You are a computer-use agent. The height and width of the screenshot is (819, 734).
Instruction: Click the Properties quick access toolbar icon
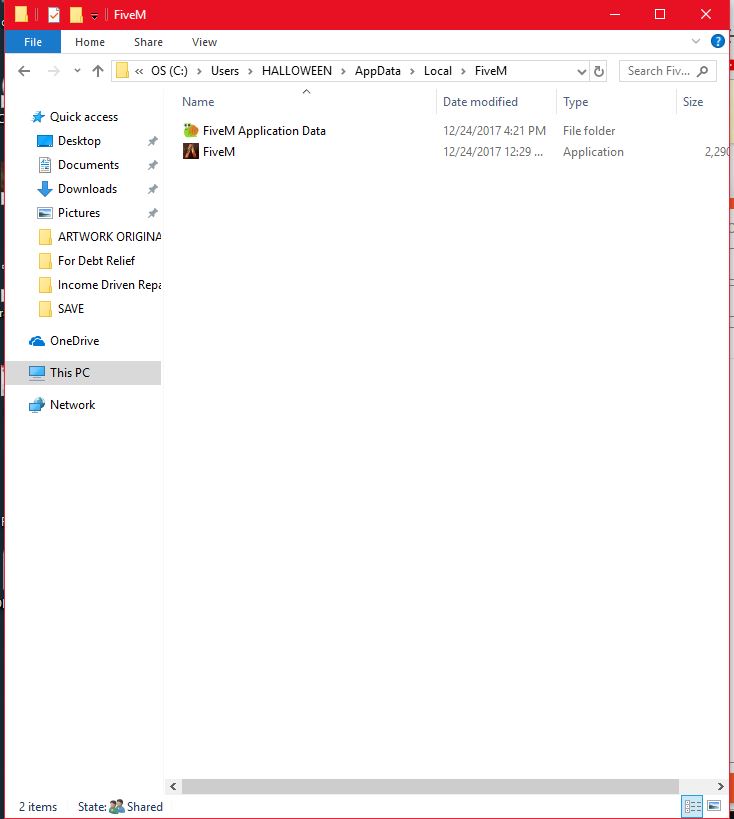pos(54,15)
